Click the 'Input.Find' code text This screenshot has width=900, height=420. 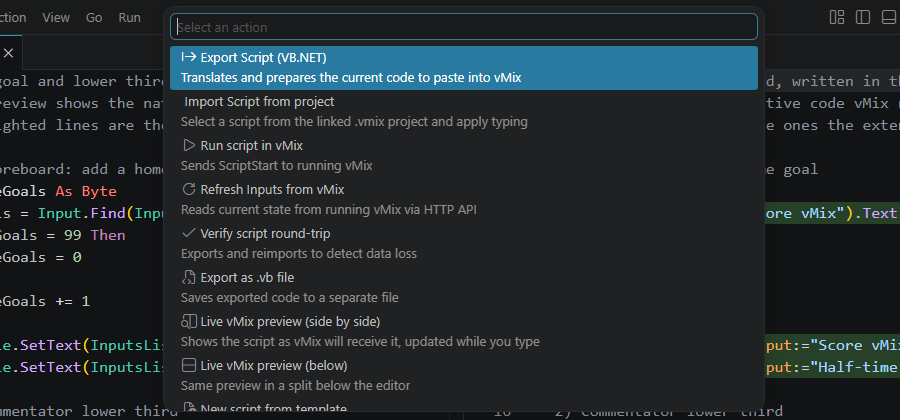(83, 213)
